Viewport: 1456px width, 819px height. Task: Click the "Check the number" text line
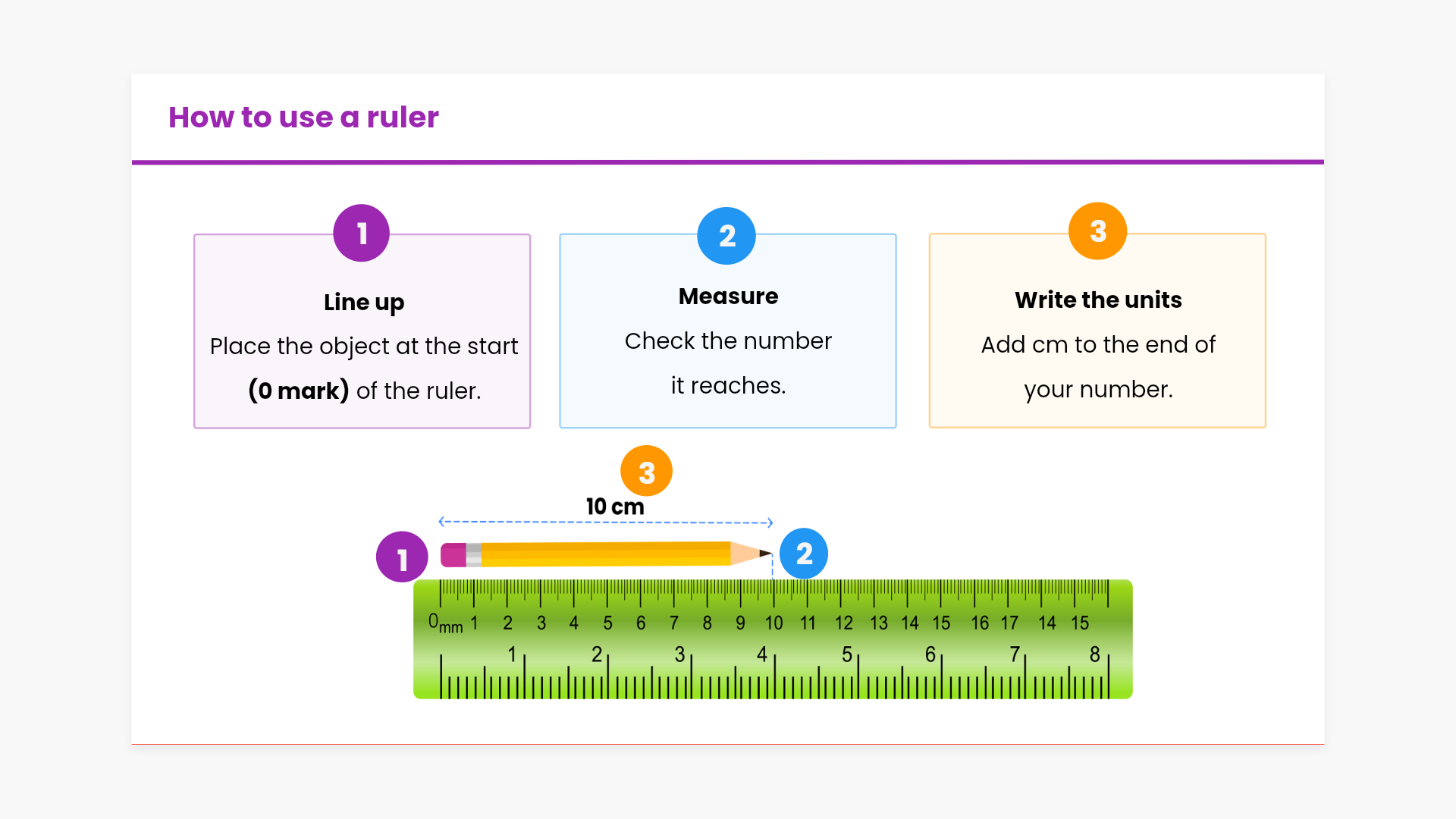pos(728,340)
